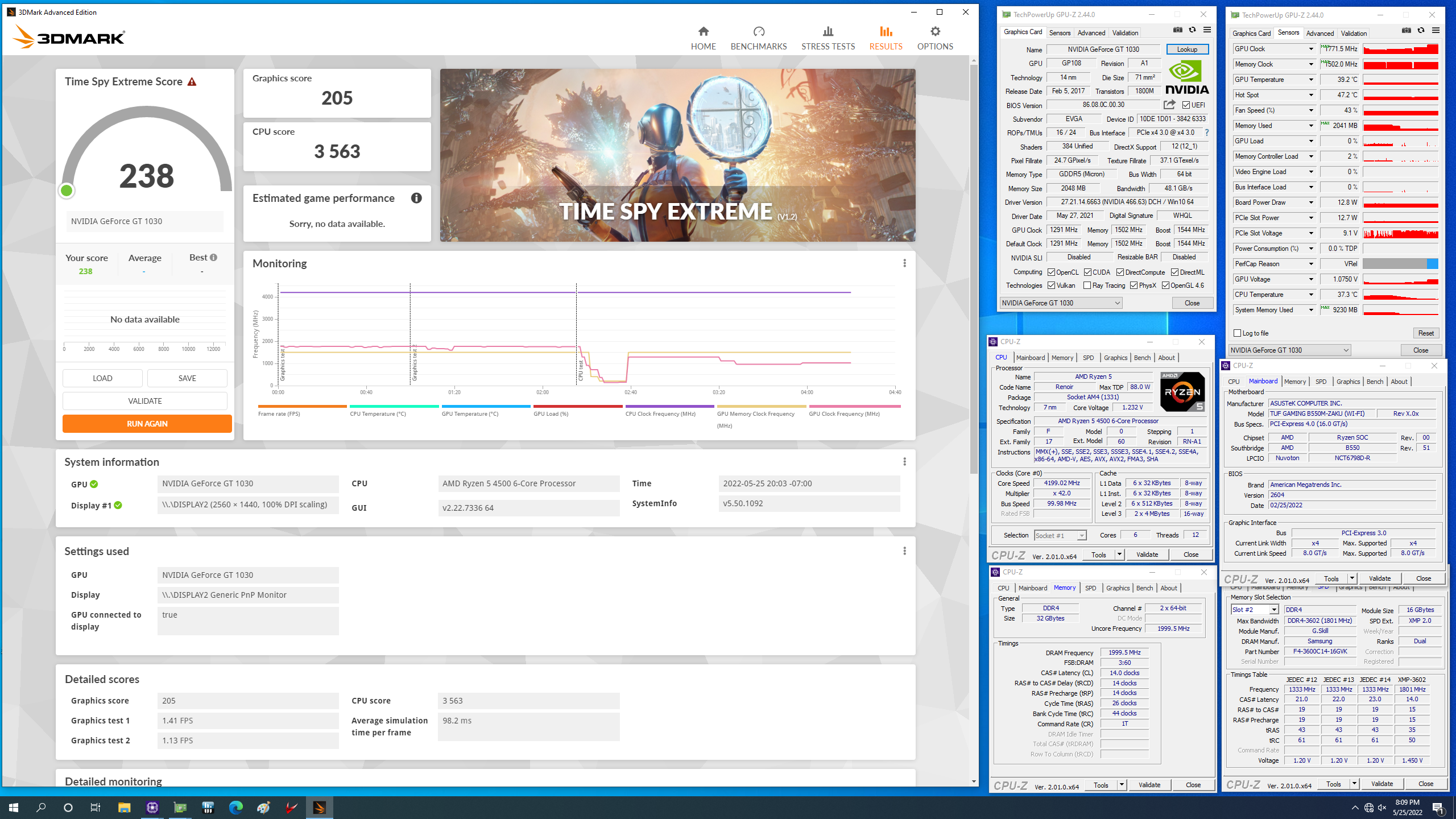
Task: Click Frame rate (FPS) legend color bar
Action: pos(302,406)
